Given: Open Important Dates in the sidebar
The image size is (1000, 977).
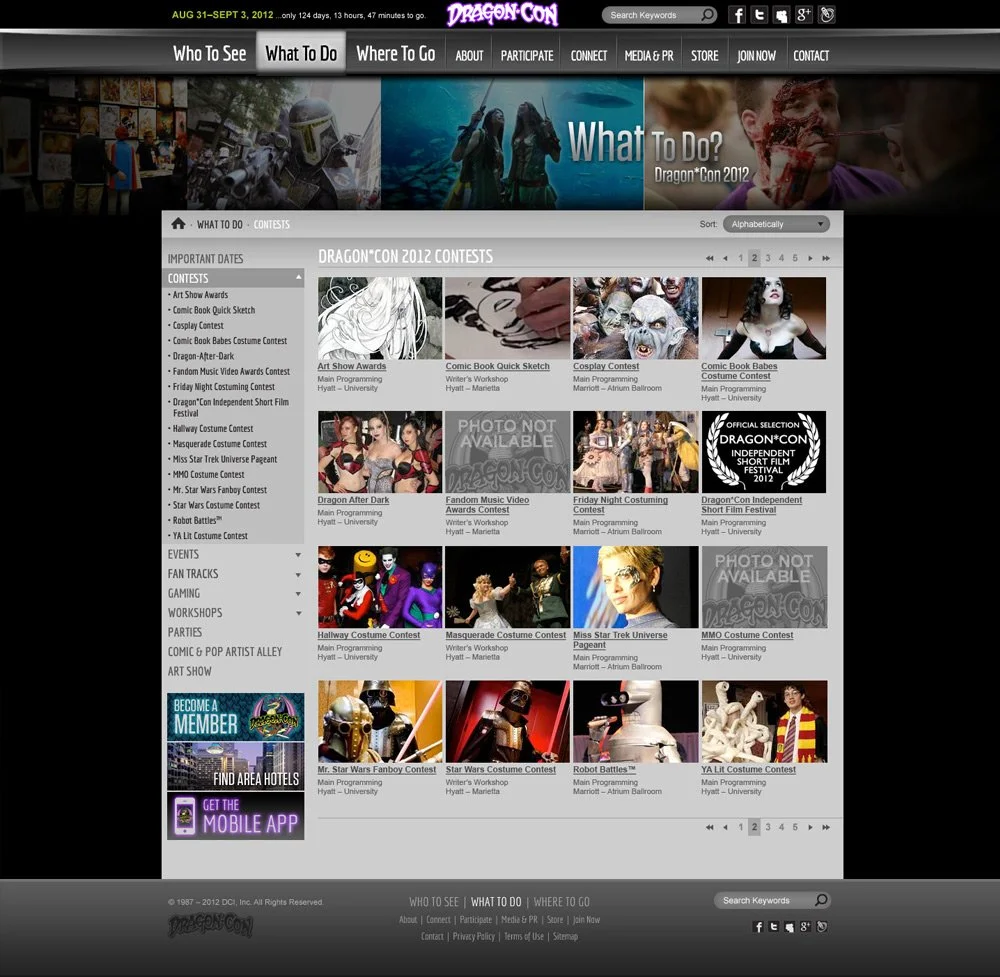Looking at the screenshot, I should point(205,259).
